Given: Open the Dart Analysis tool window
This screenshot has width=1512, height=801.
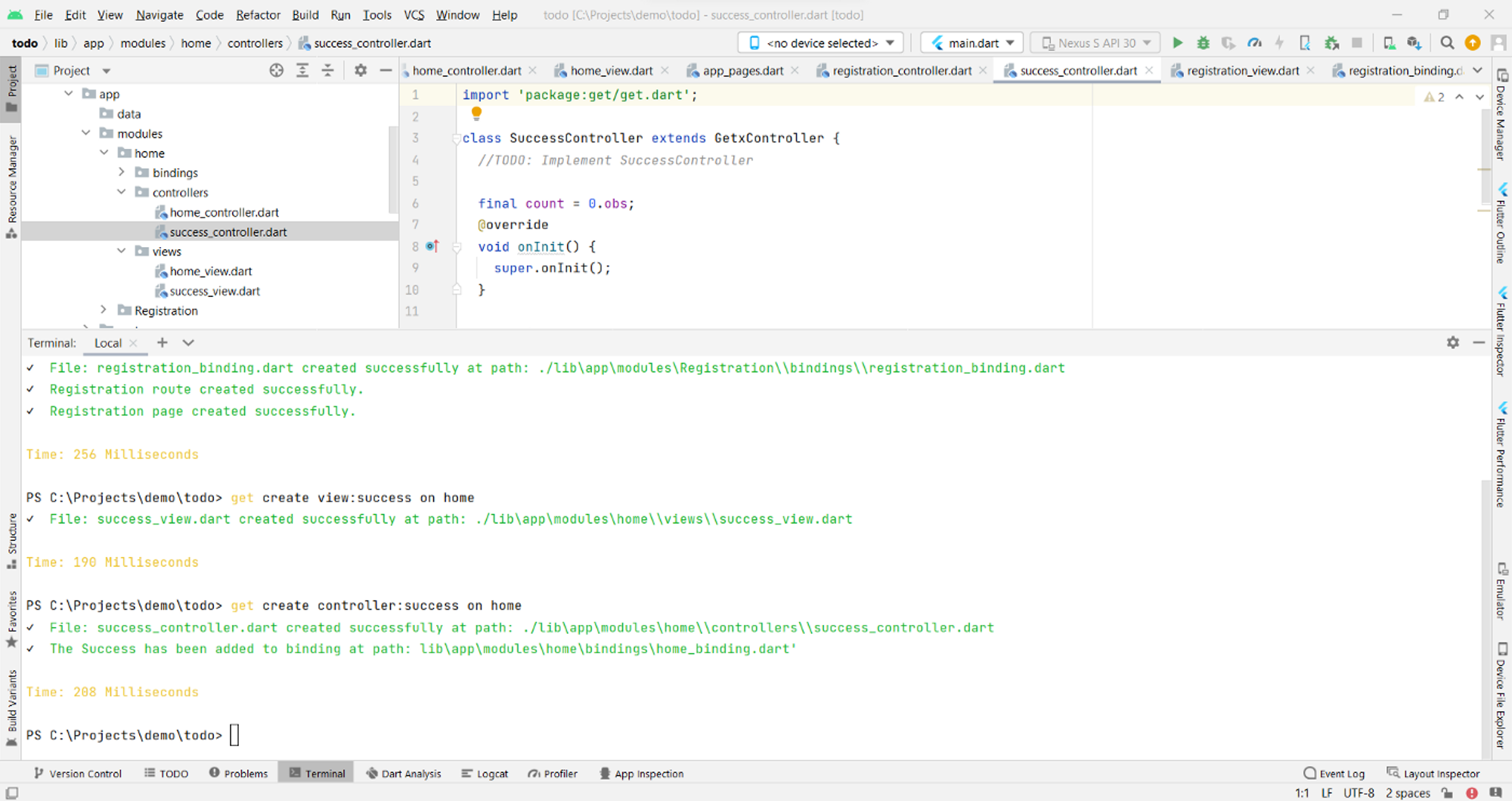Looking at the screenshot, I should coord(404,773).
